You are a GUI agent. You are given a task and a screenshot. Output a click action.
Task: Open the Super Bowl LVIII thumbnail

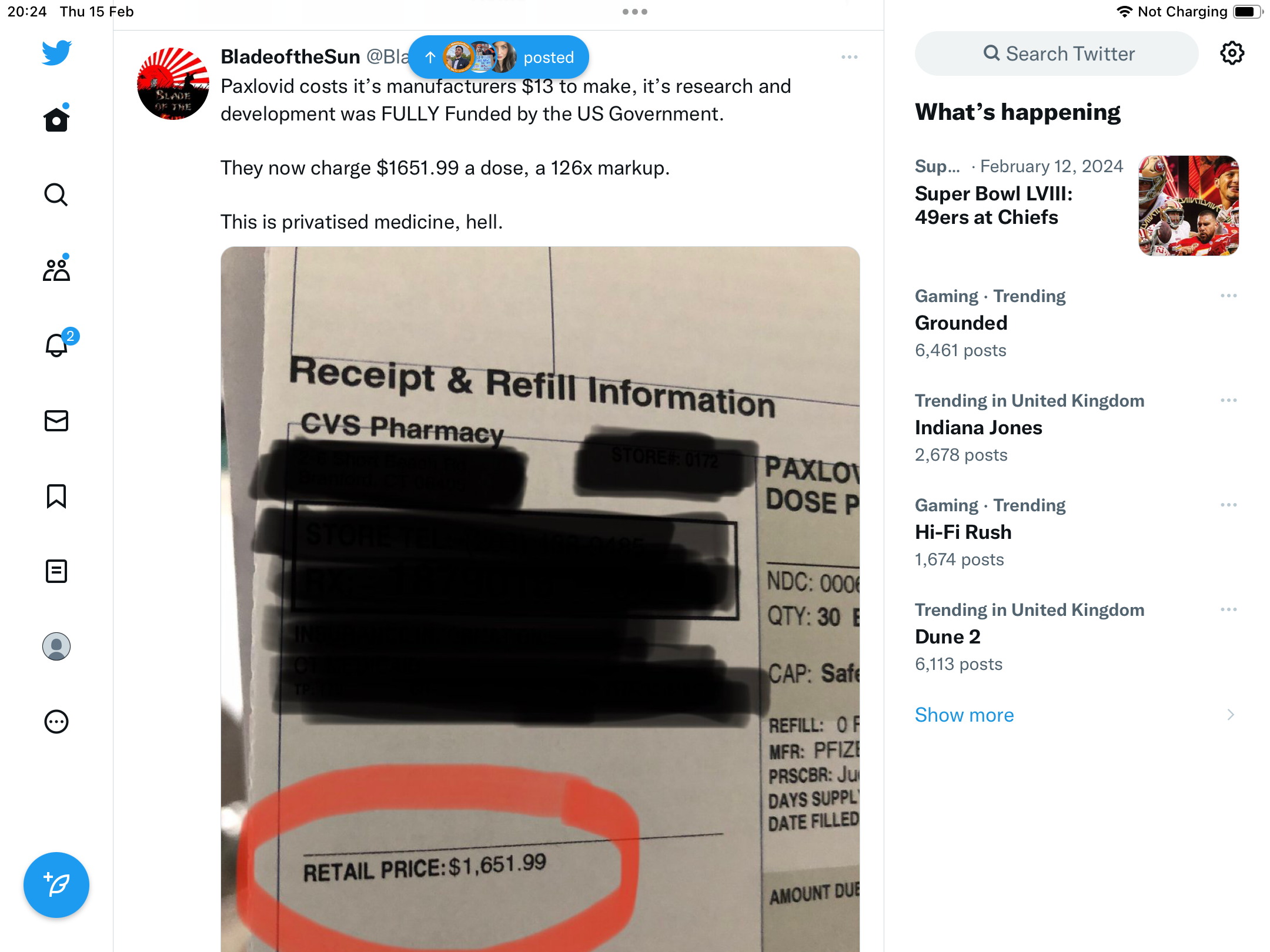coord(1188,206)
